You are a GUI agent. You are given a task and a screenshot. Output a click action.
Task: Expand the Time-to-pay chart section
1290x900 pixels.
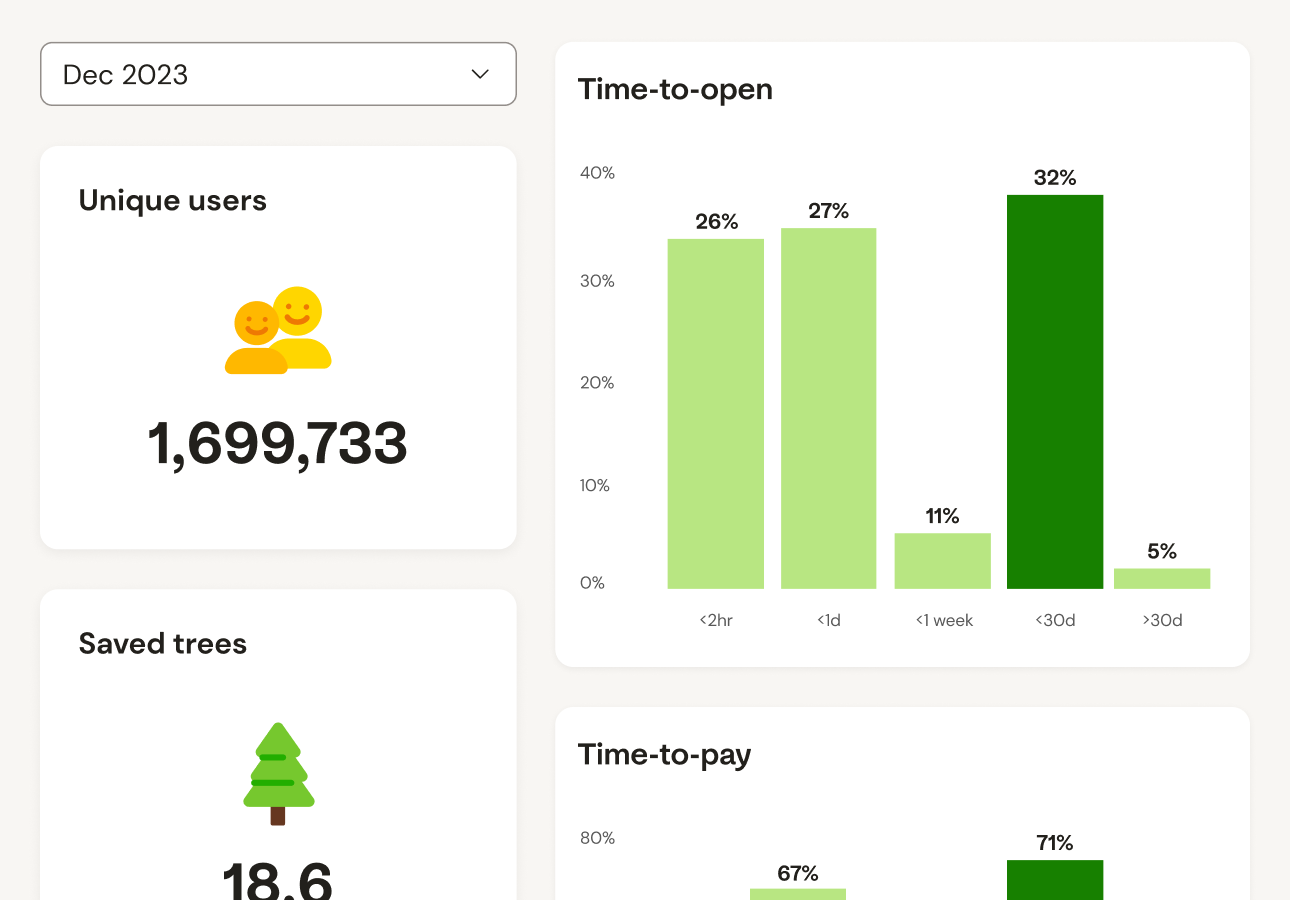[x=902, y=755]
